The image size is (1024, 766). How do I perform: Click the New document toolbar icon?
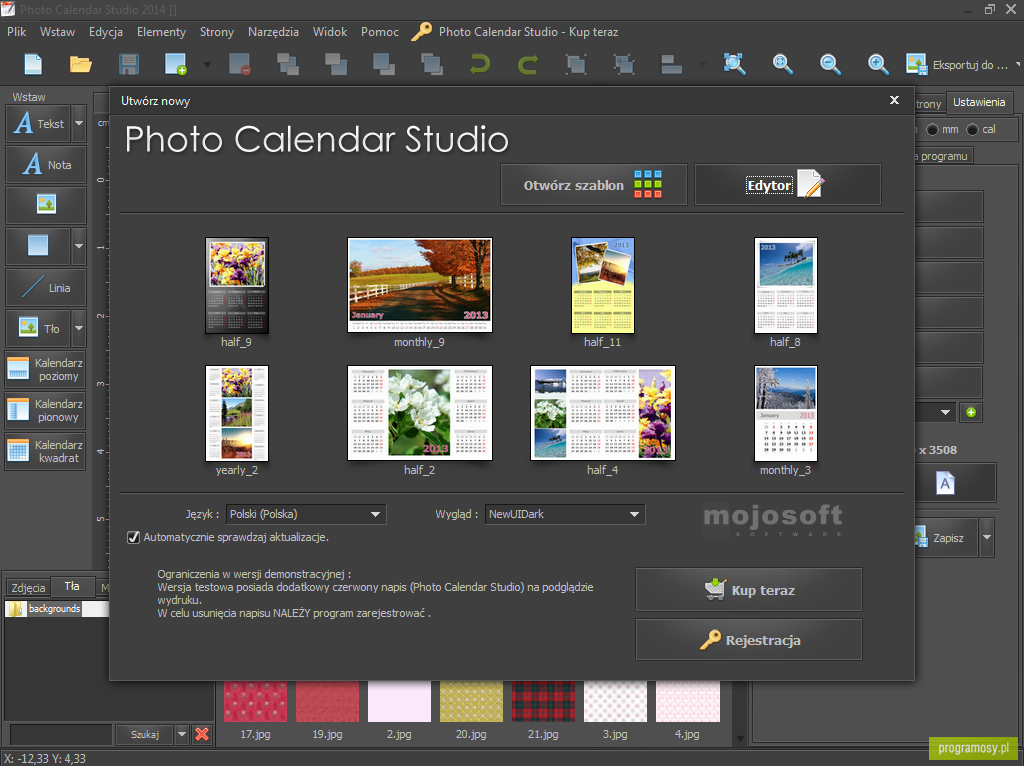pyautogui.click(x=33, y=64)
